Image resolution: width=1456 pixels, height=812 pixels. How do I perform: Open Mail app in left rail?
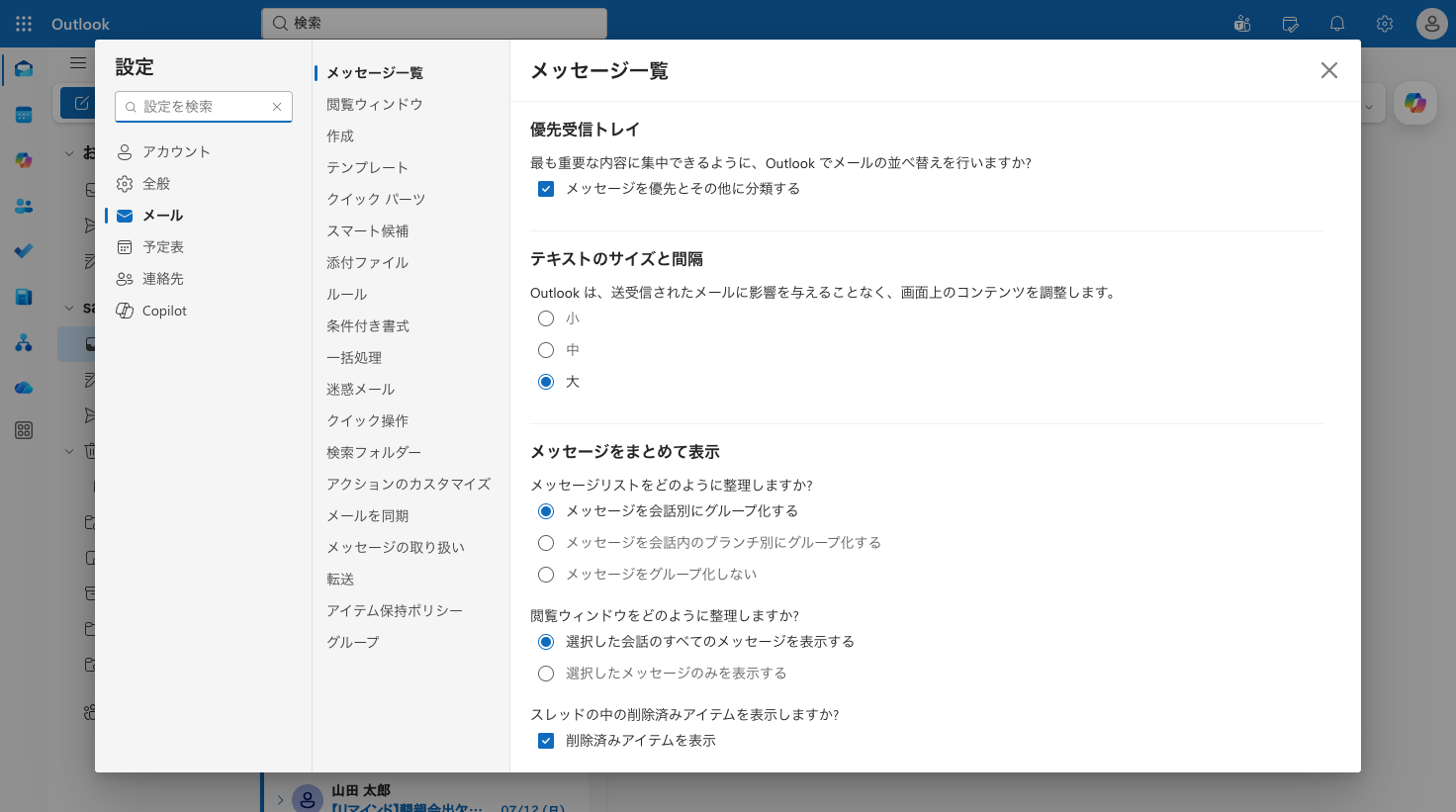pos(24,69)
